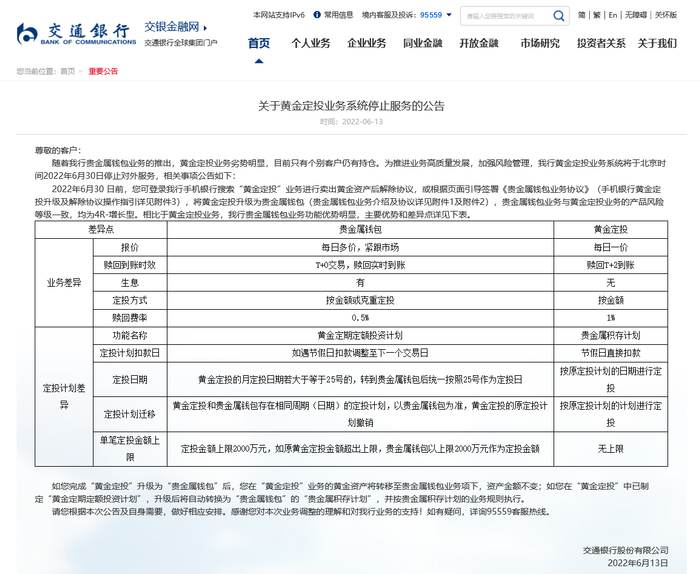This screenshot has height=574, width=700.
Task: Click the T+0交易，赎回实时到账 cell
Action: tap(360, 265)
